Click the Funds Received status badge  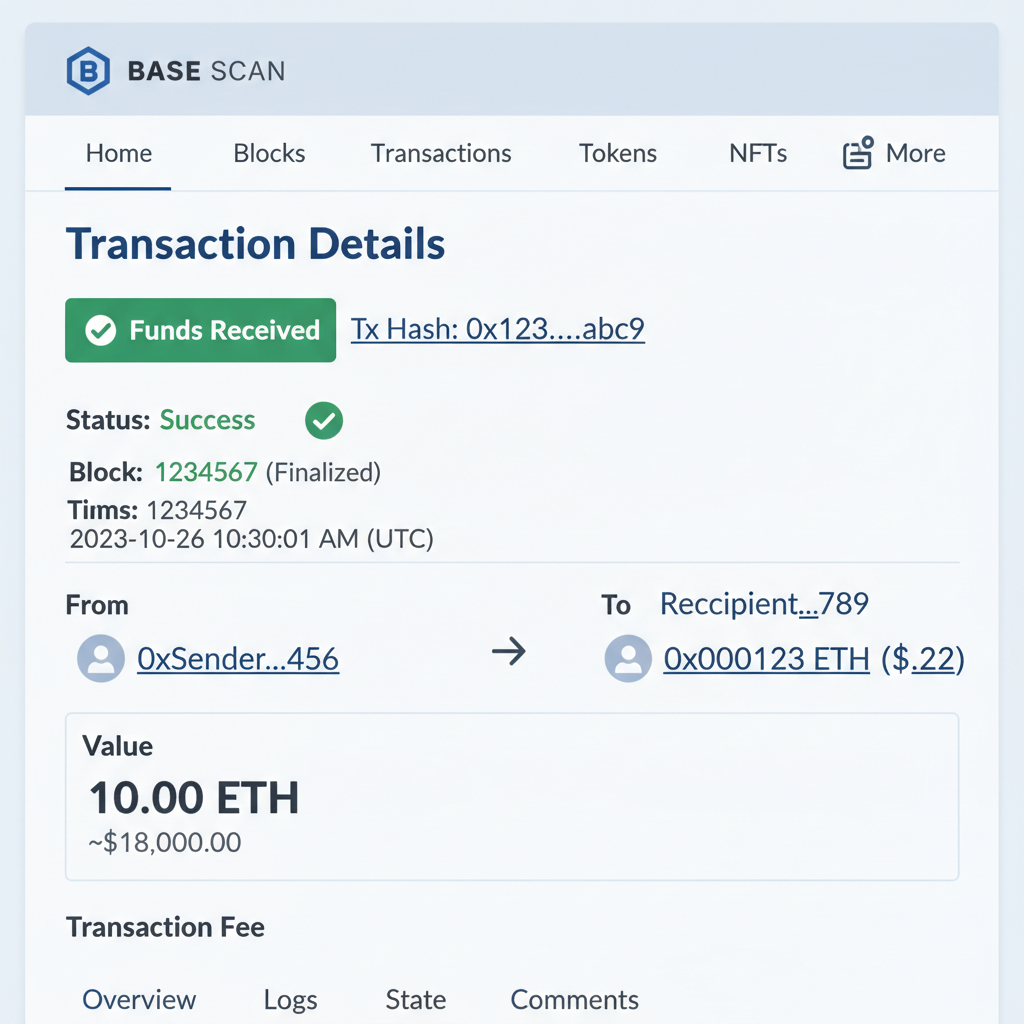(x=200, y=330)
